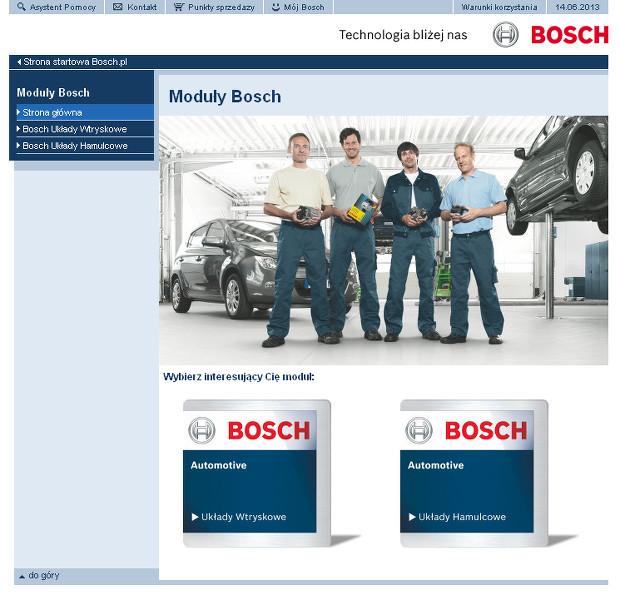The image size is (620, 595).
Task: Click the red BOSCH logo on the Wtryskowe tile
Action: point(269,431)
